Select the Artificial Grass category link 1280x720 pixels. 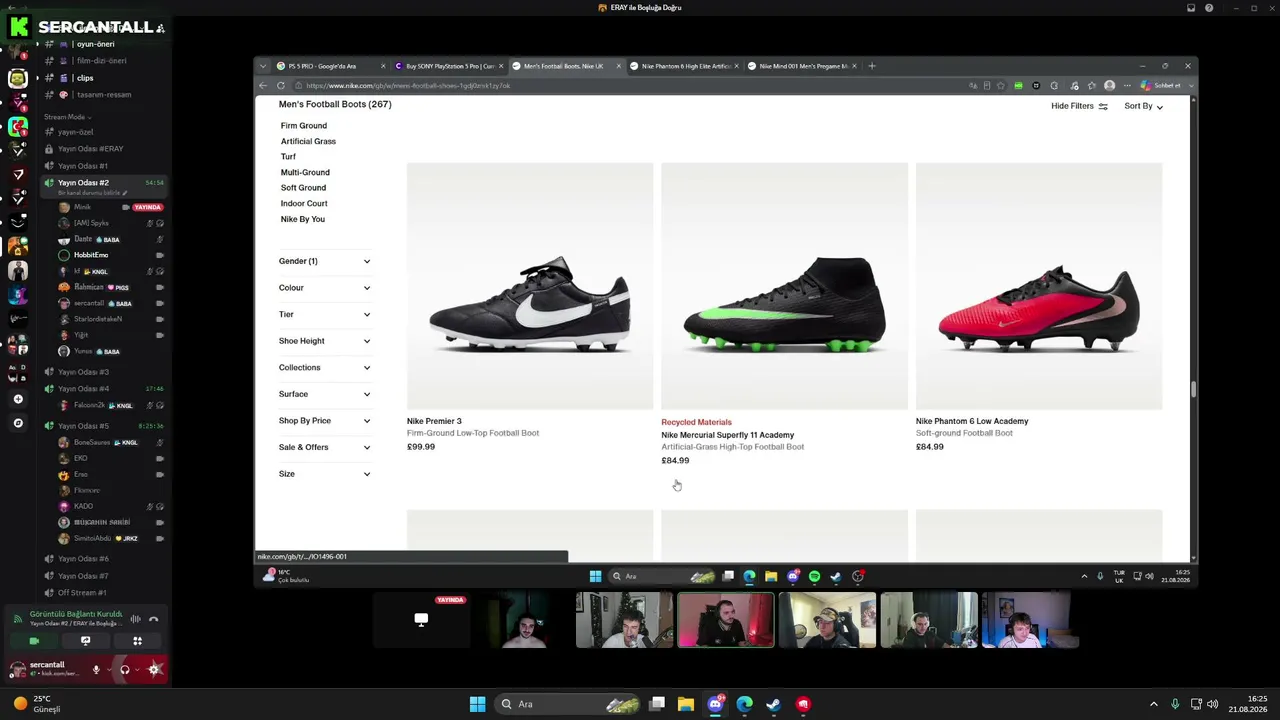(308, 141)
